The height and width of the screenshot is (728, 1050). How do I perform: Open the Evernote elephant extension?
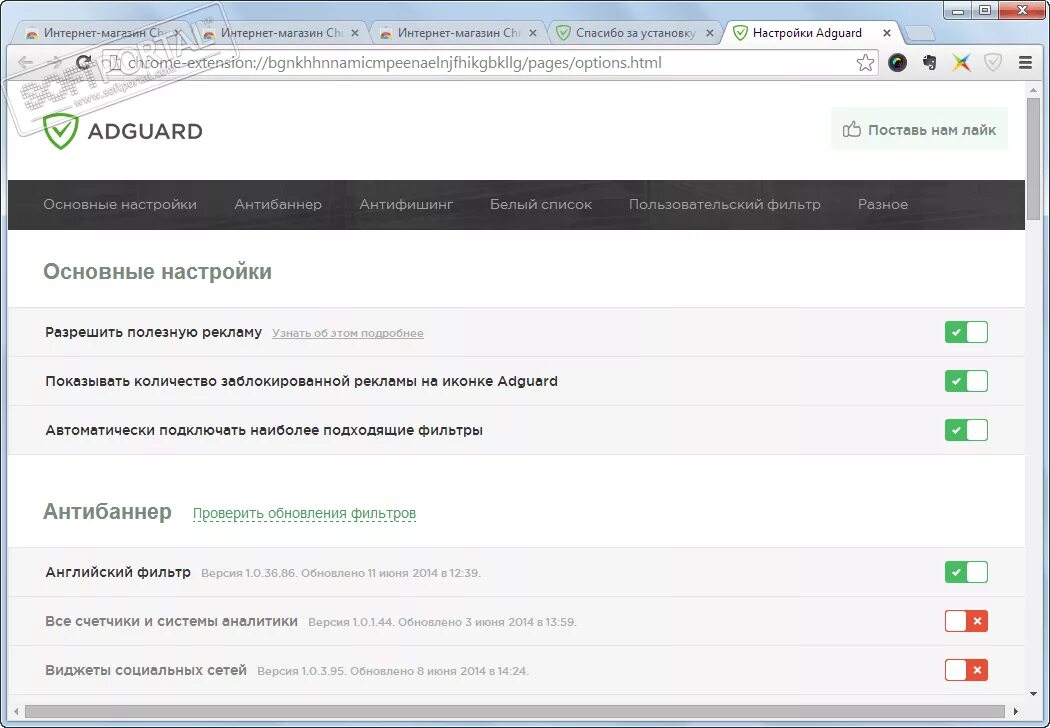(929, 63)
